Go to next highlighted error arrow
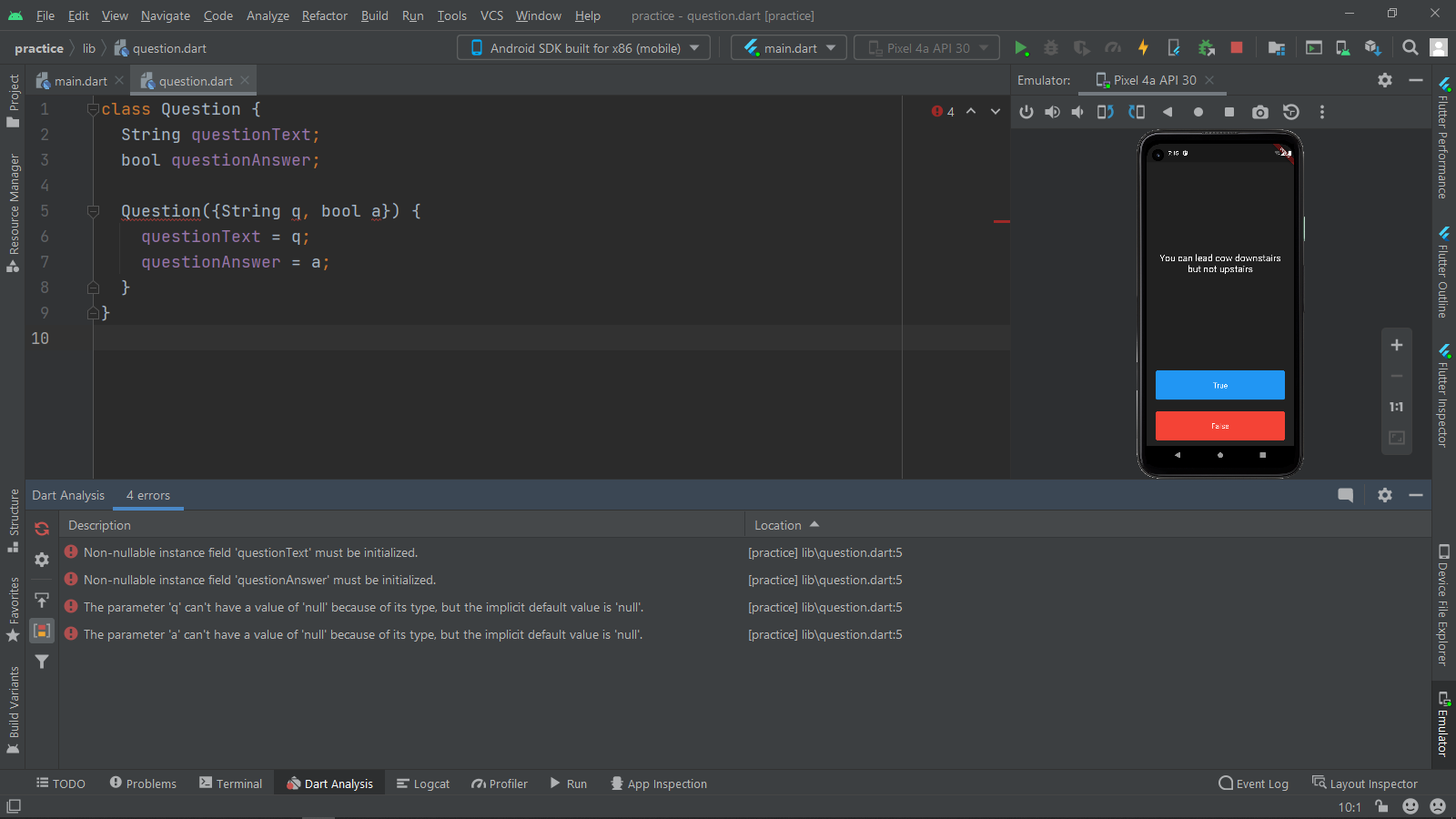Image resolution: width=1456 pixels, height=819 pixels. click(x=996, y=111)
